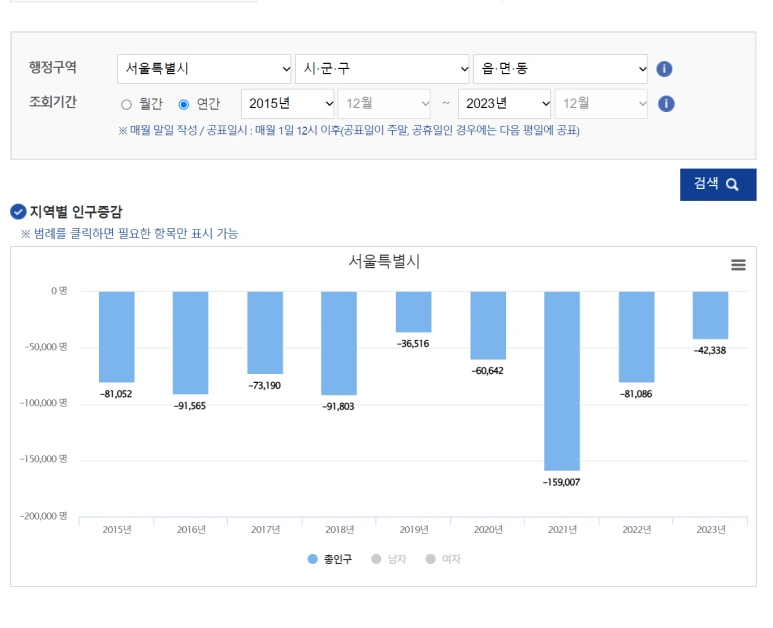This screenshot has height=628, width=773.
Task: Select the 연간 radio button
Action: click(184, 105)
